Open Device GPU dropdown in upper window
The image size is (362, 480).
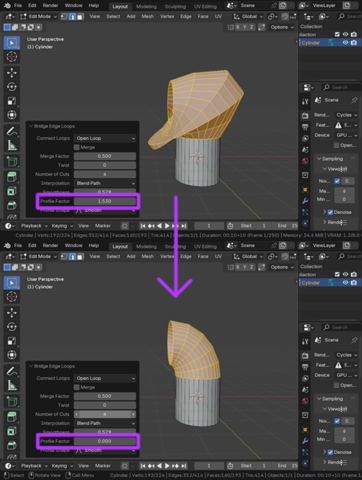click(x=346, y=135)
